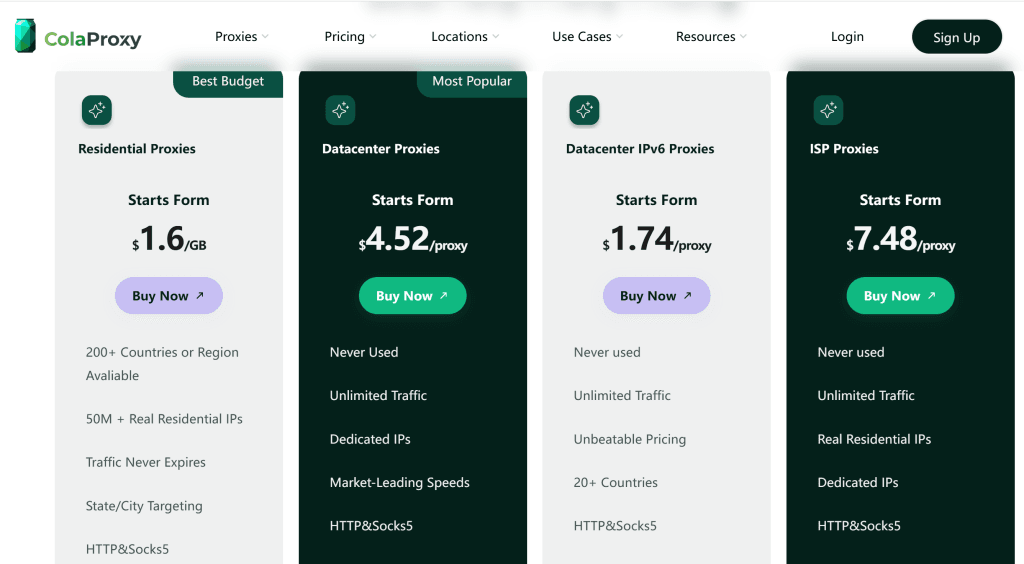Buy Now for Datacenter Proxies plan
This screenshot has width=1024, height=564.
[412, 296]
